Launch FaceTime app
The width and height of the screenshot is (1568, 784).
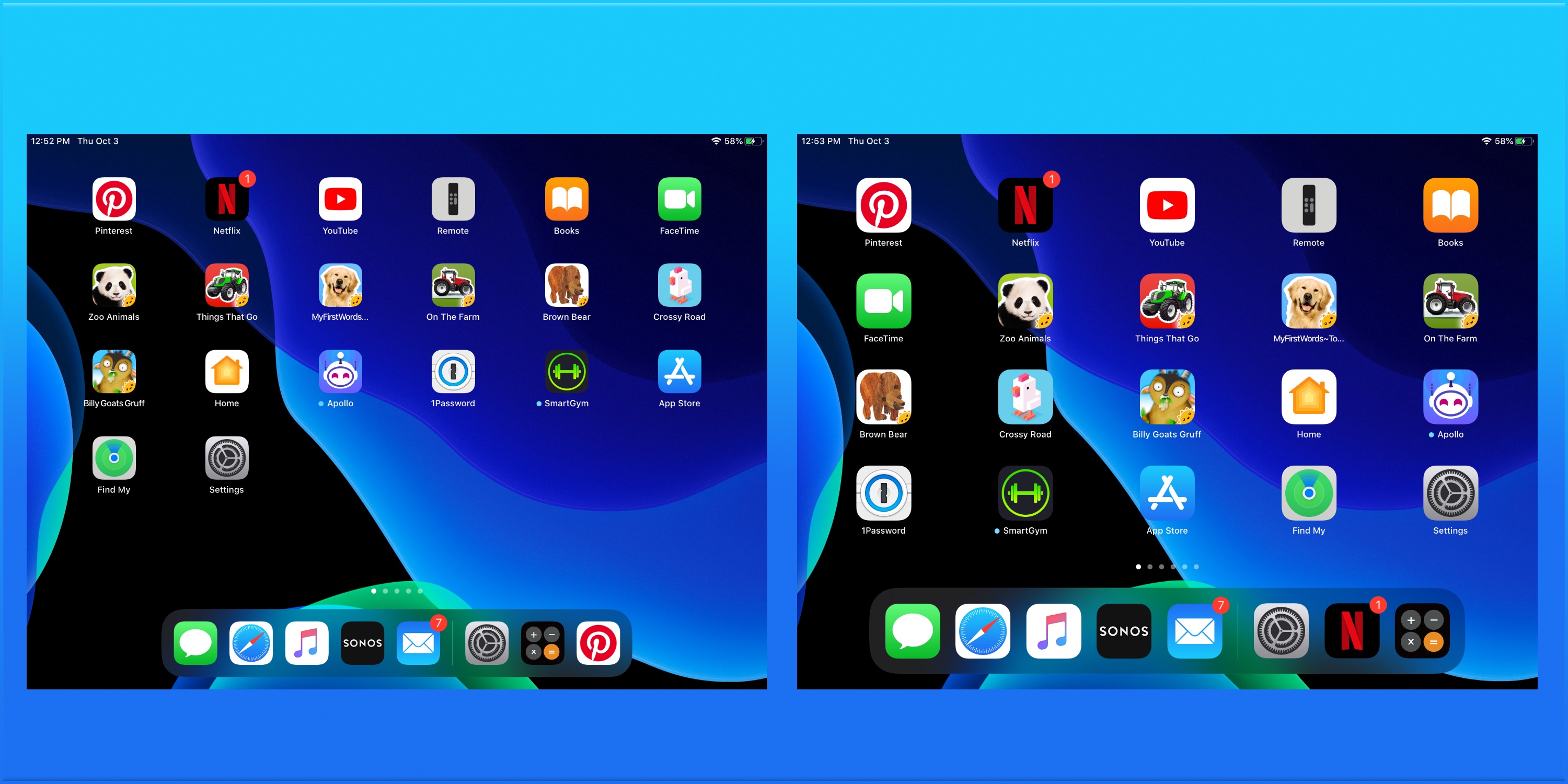[x=678, y=199]
